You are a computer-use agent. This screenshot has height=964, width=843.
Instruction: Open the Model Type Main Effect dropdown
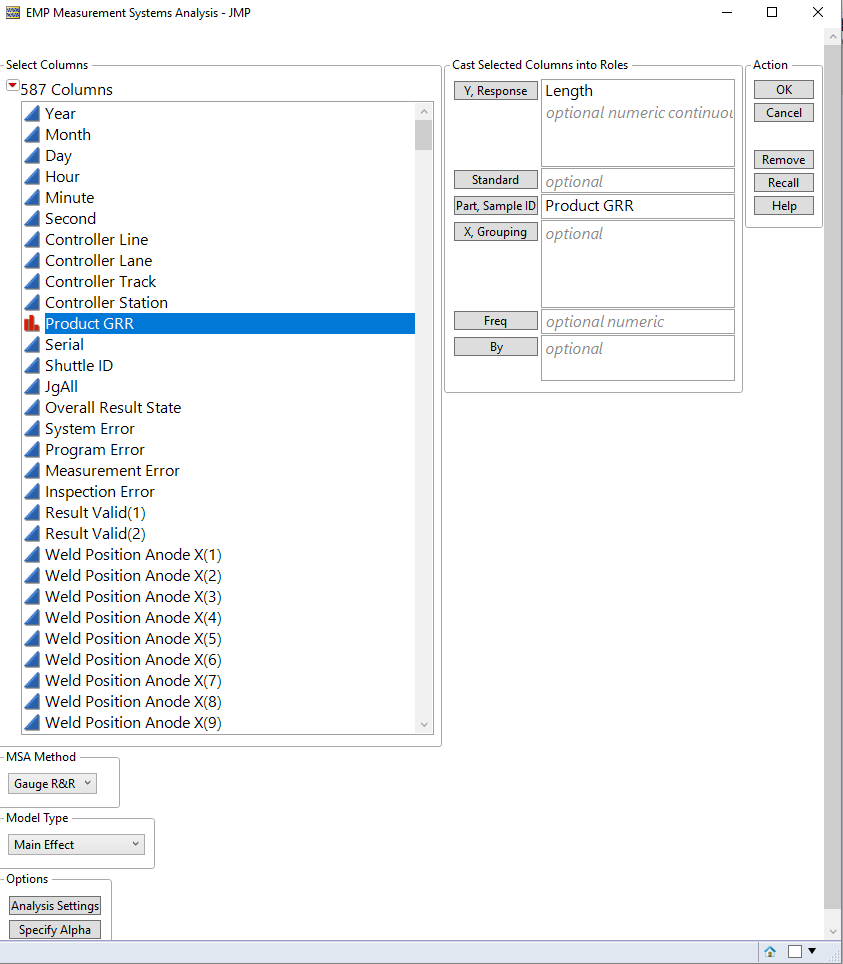76,845
